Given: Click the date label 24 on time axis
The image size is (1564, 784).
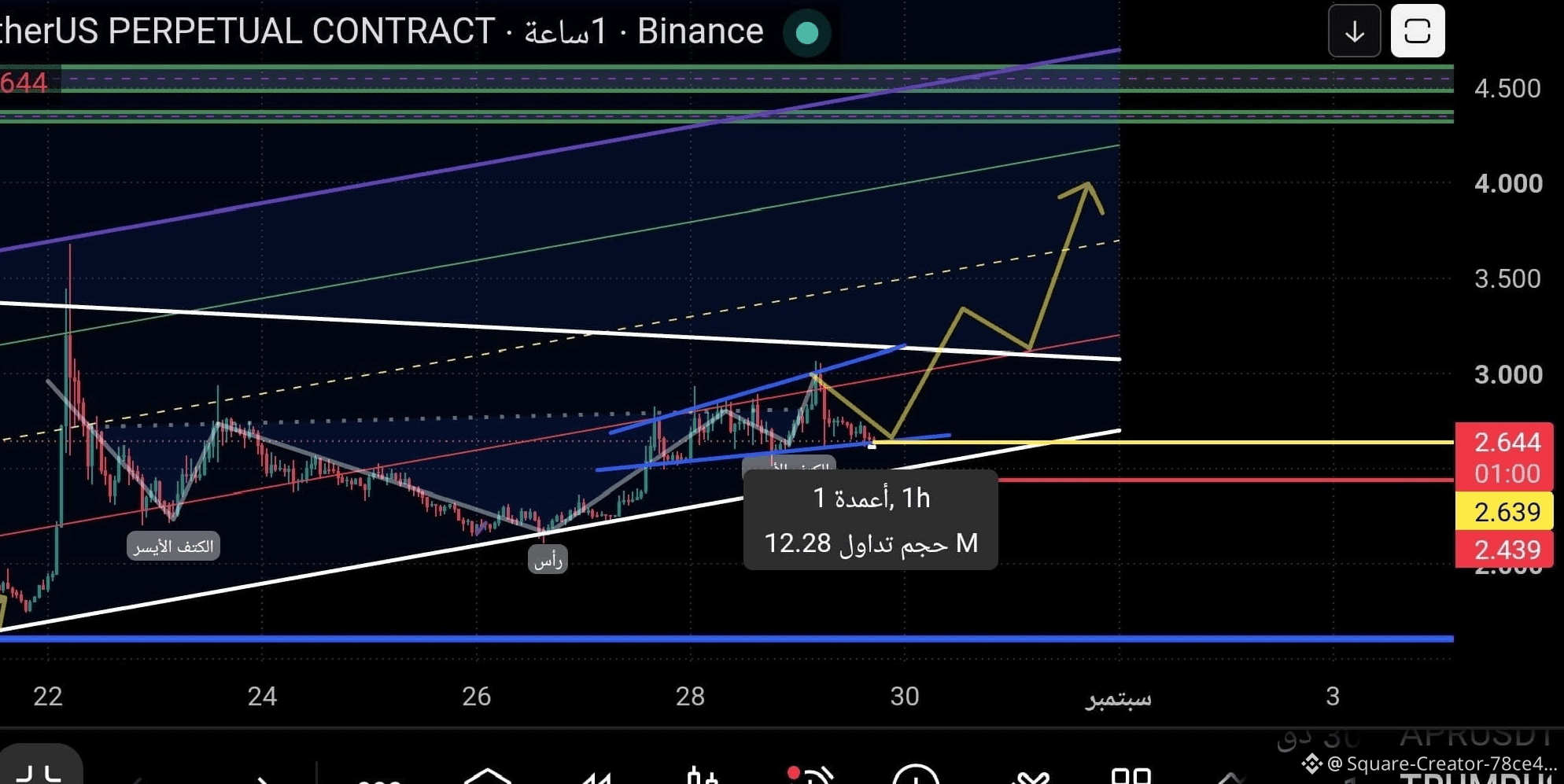Looking at the screenshot, I should click(x=262, y=696).
